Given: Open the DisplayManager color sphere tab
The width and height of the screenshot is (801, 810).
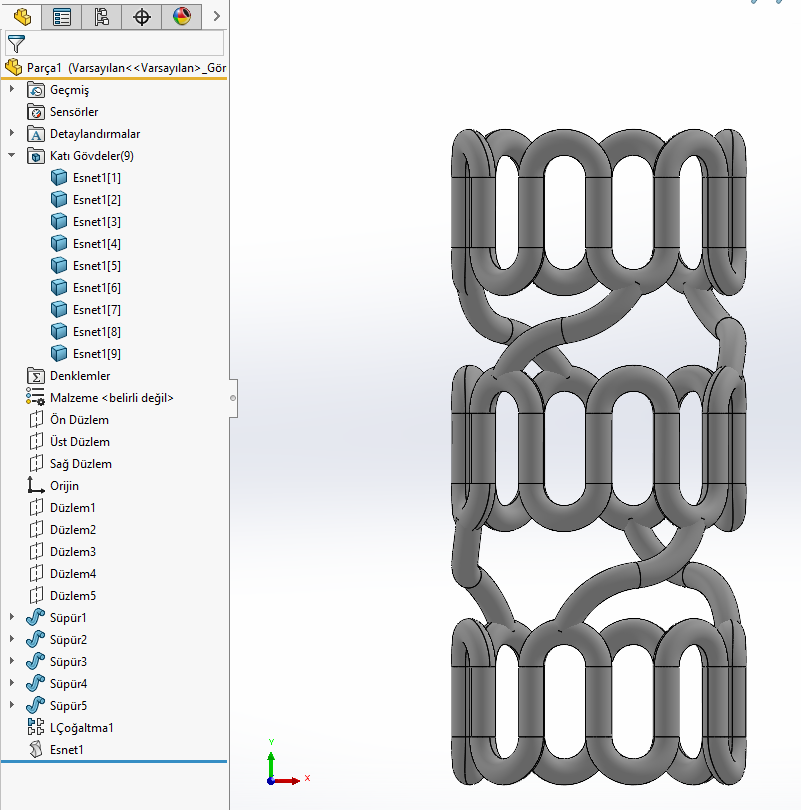Looking at the screenshot, I should tap(181, 16).
